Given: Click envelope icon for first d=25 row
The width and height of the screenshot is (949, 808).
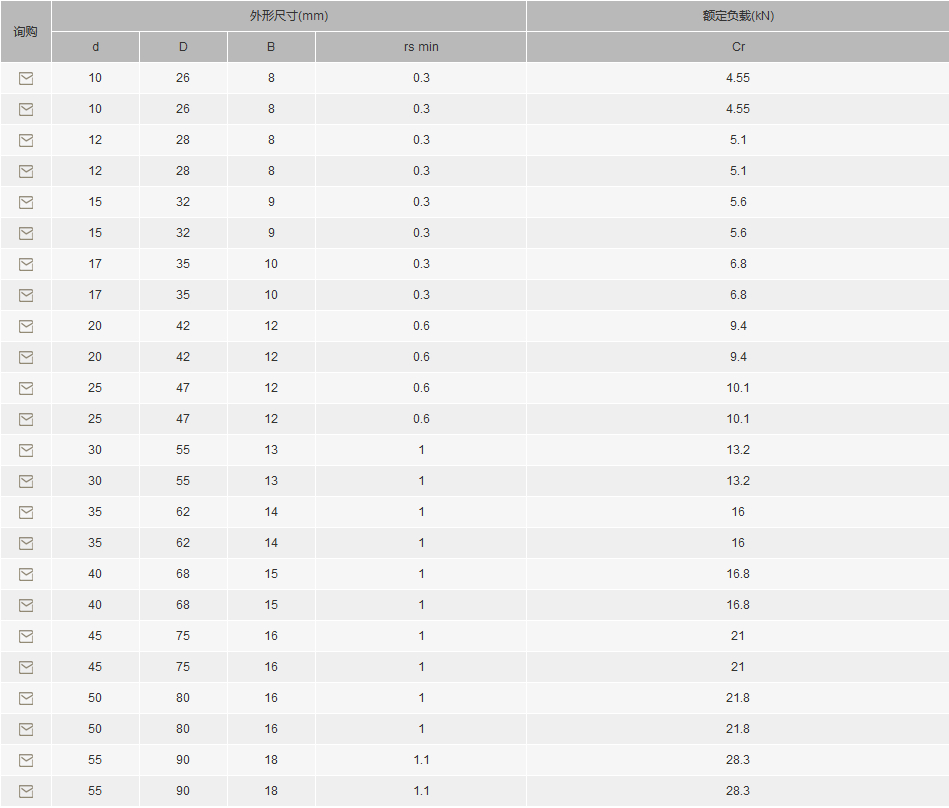Looking at the screenshot, I should pos(26,389).
